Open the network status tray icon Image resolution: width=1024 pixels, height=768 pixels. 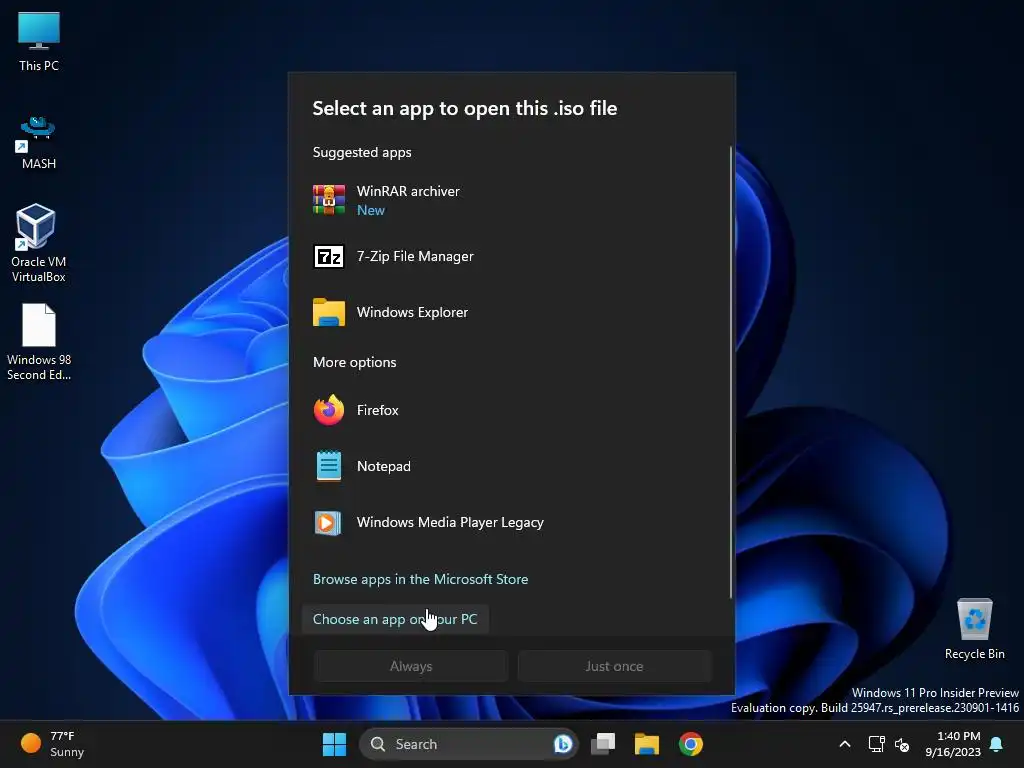pyautogui.click(x=876, y=744)
